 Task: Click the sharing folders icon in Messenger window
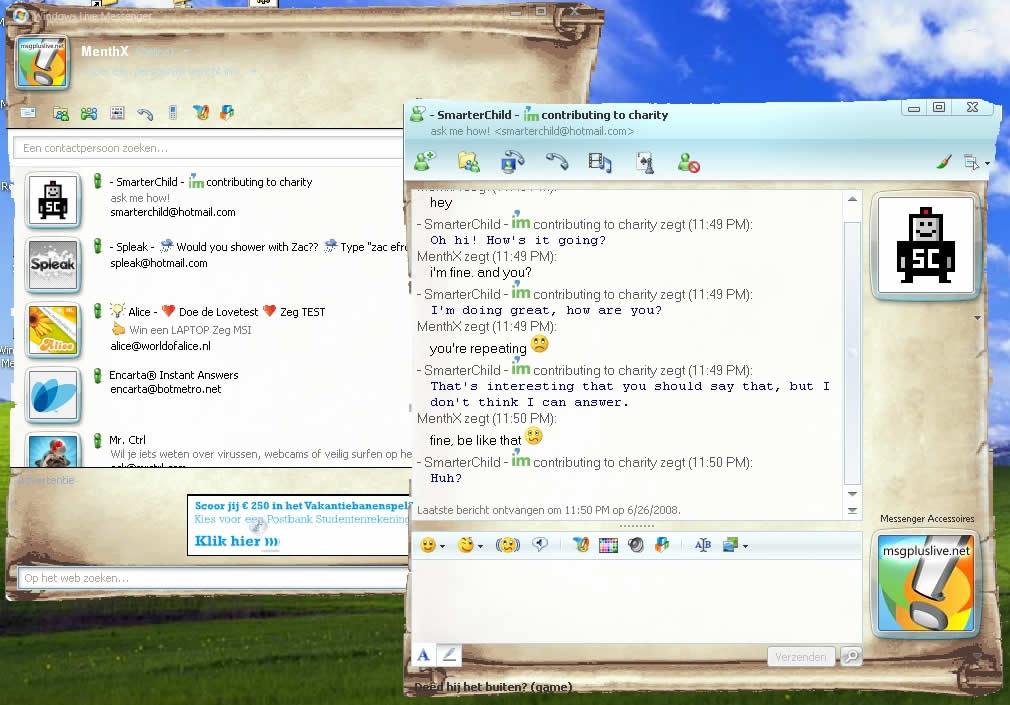click(61, 113)
